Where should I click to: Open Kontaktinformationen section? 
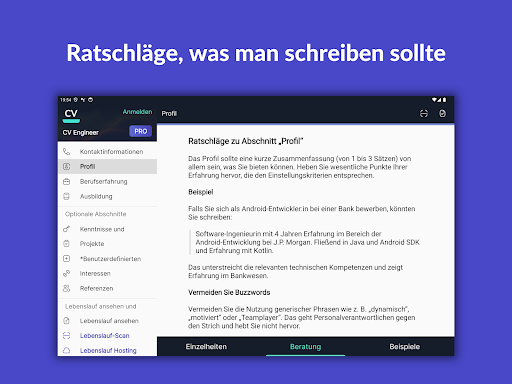click(107, 152)
